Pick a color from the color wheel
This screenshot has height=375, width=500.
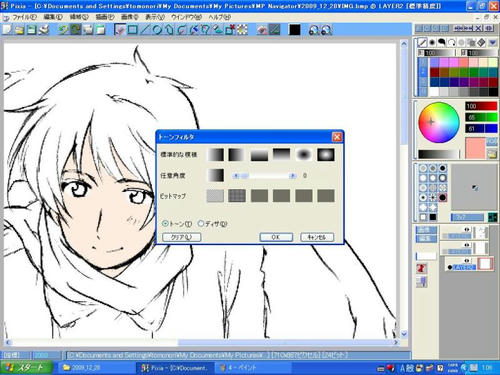(439, 122)
